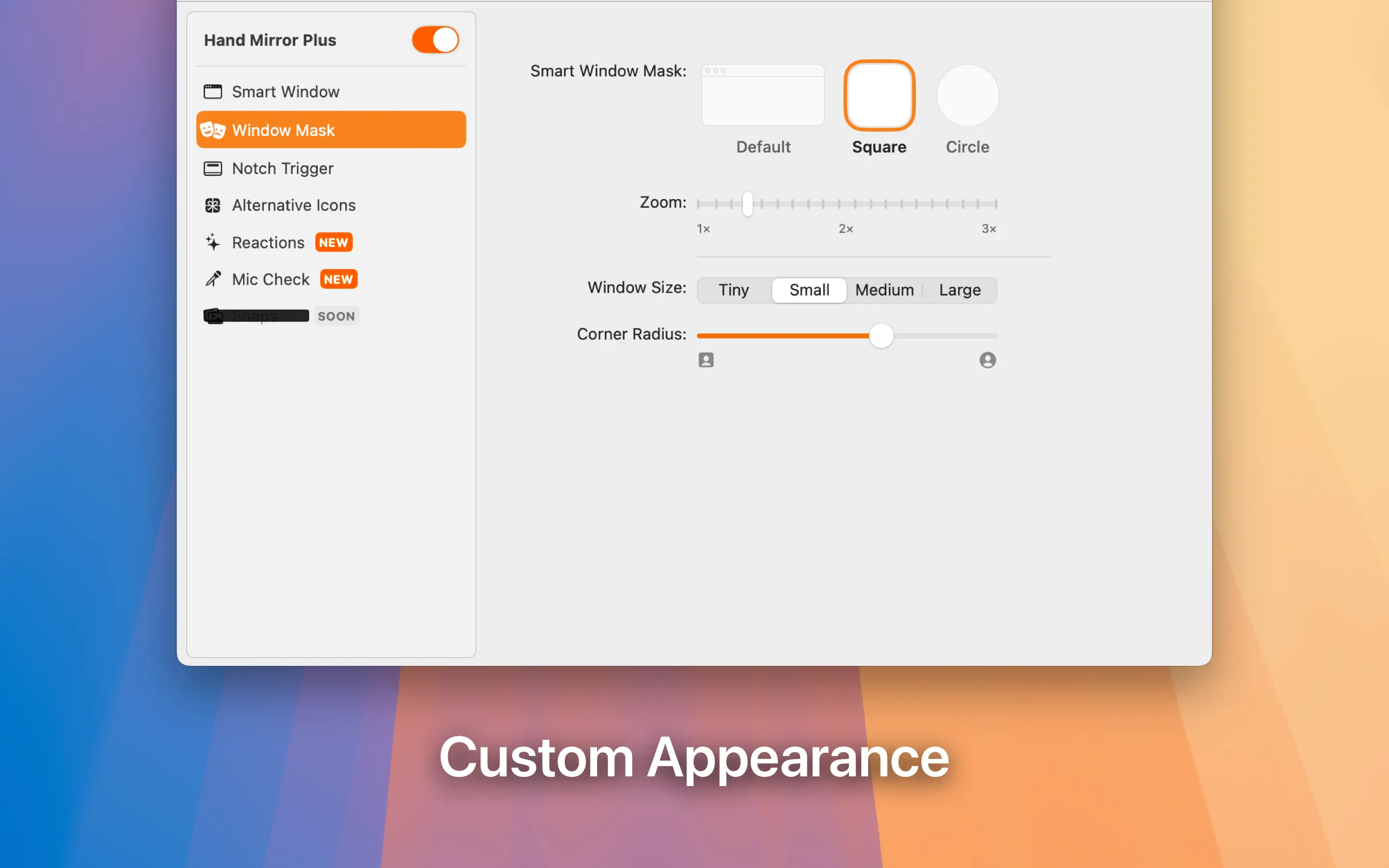
Task: Set window size to Large
Action: (960, 290)
